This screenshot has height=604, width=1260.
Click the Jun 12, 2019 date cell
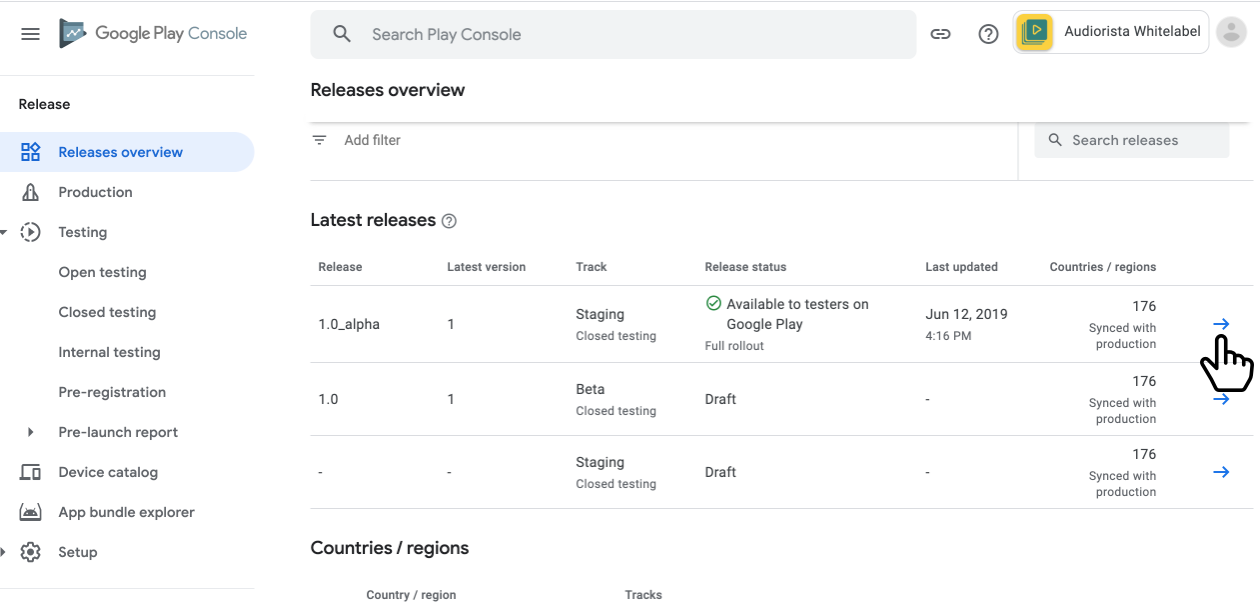(x=966, y=314)
